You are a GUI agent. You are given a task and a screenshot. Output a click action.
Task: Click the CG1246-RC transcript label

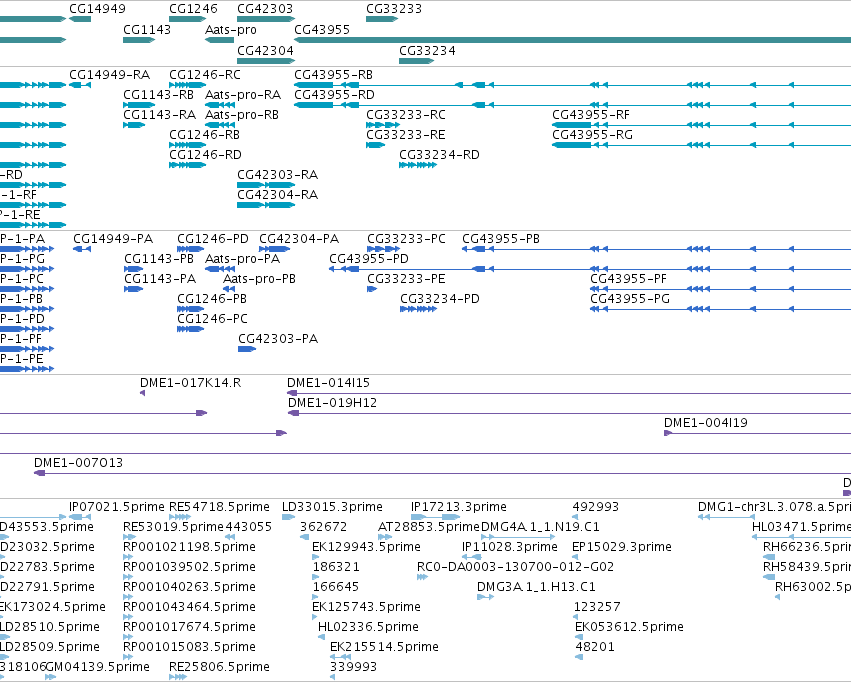tap(205, 74)
